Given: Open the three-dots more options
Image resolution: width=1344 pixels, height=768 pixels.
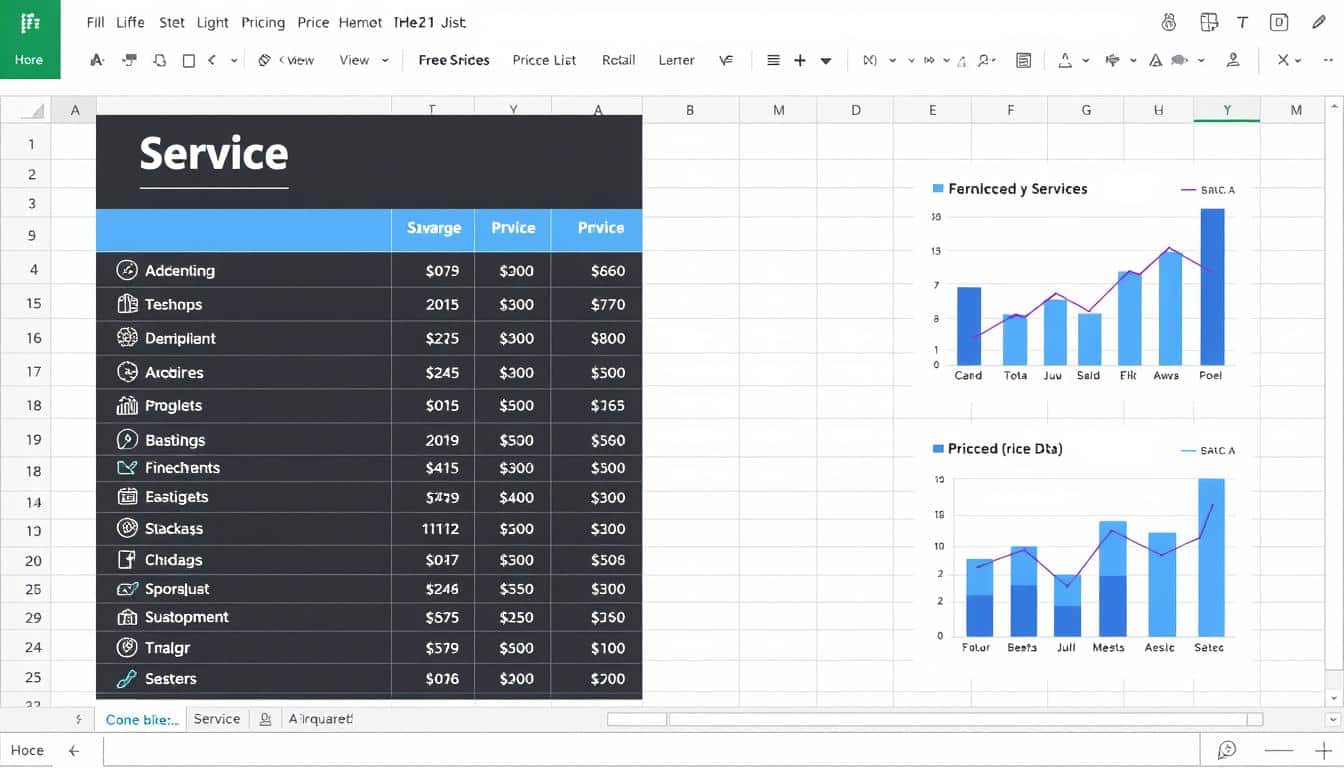Looking at the screenshot, I should [1326, 60].
